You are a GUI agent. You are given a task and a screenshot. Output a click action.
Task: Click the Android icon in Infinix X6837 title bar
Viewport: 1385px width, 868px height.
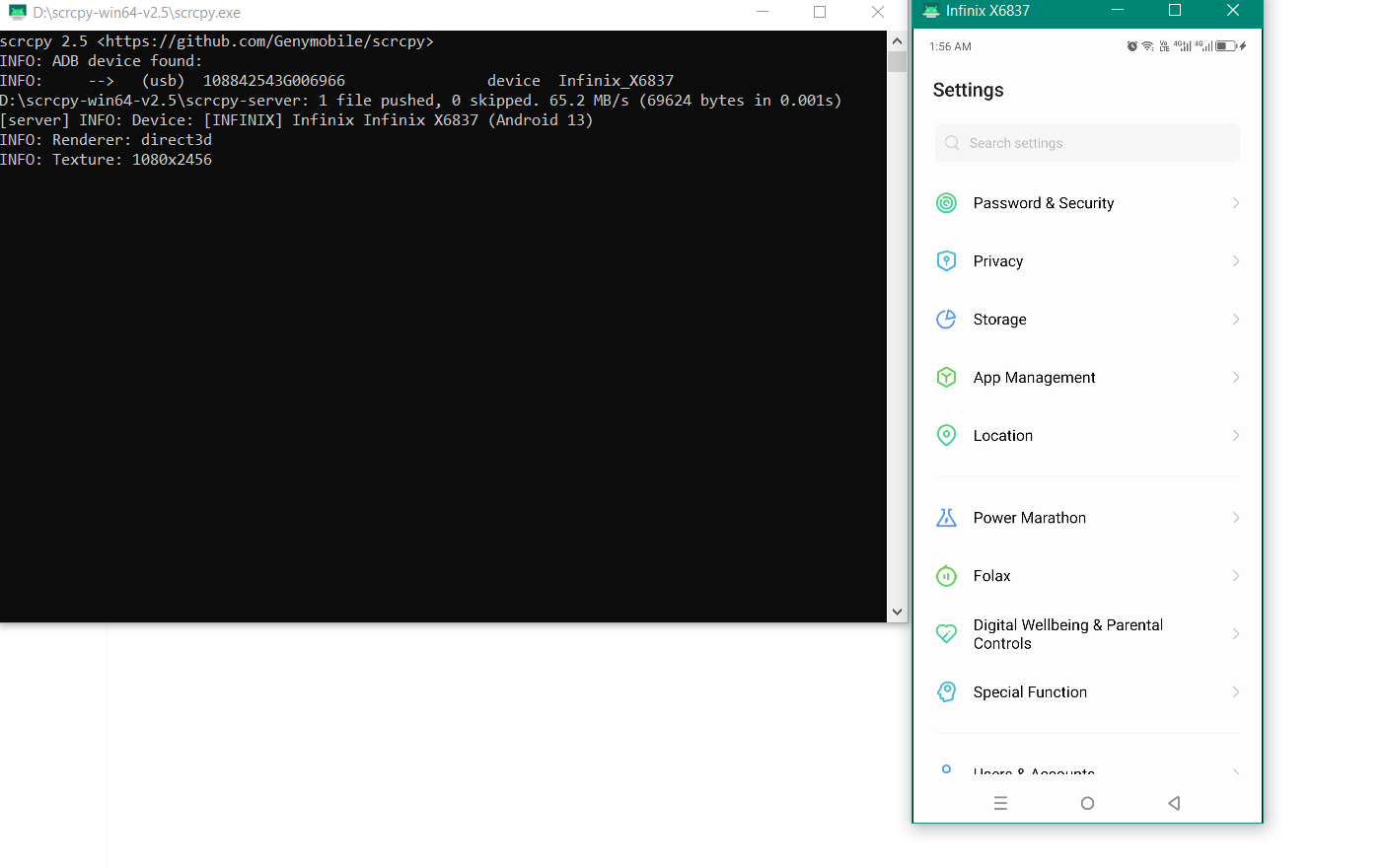(930, 11)
